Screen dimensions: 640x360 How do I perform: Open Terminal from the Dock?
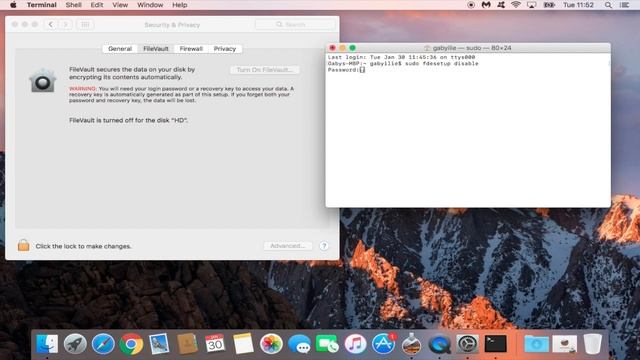pyautogui.click(x=496, y=344)
